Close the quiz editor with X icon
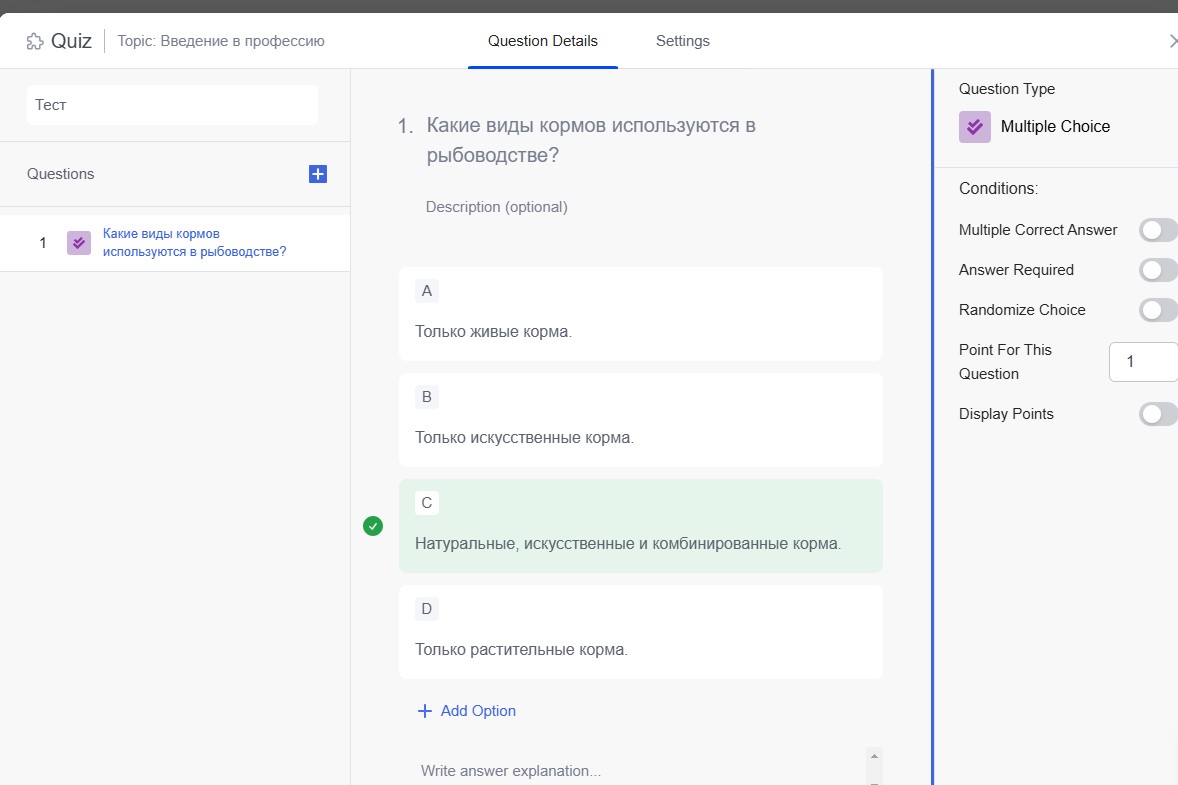 (1173, 41)
